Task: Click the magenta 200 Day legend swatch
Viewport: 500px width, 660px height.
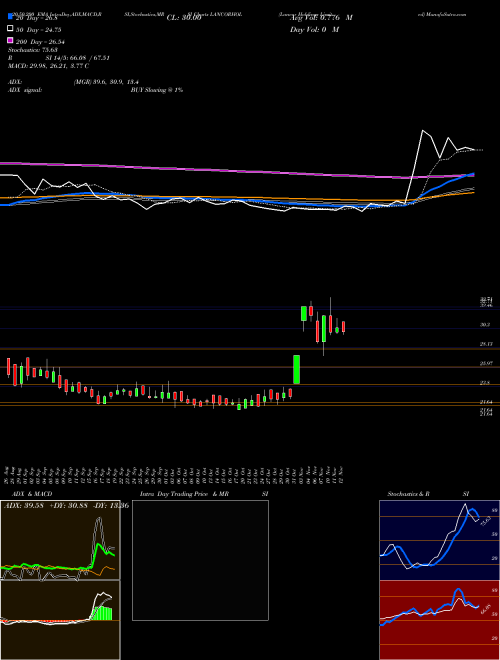Action: coord(10,40)
